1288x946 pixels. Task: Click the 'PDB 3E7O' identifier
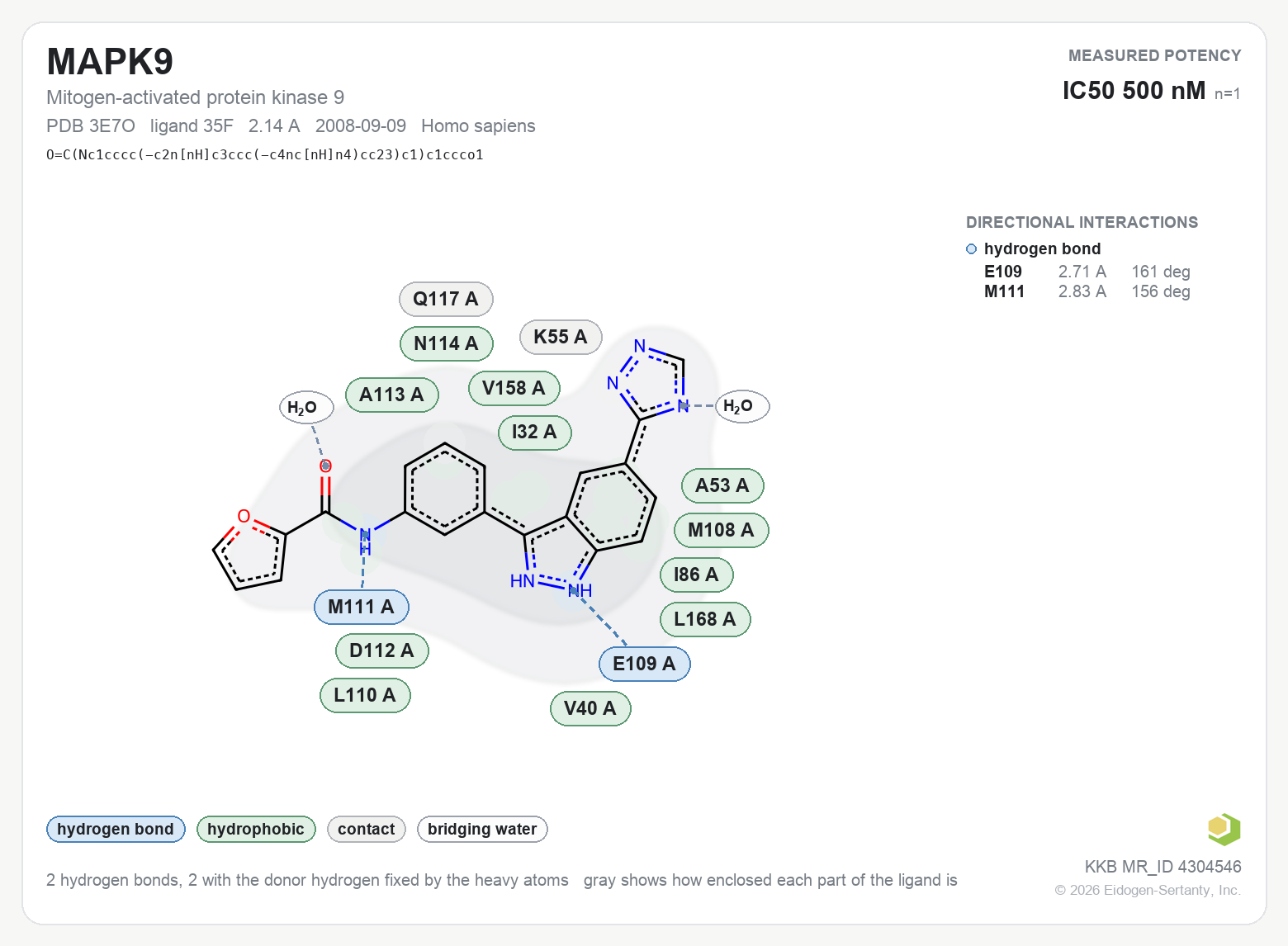tap(91, 125)
